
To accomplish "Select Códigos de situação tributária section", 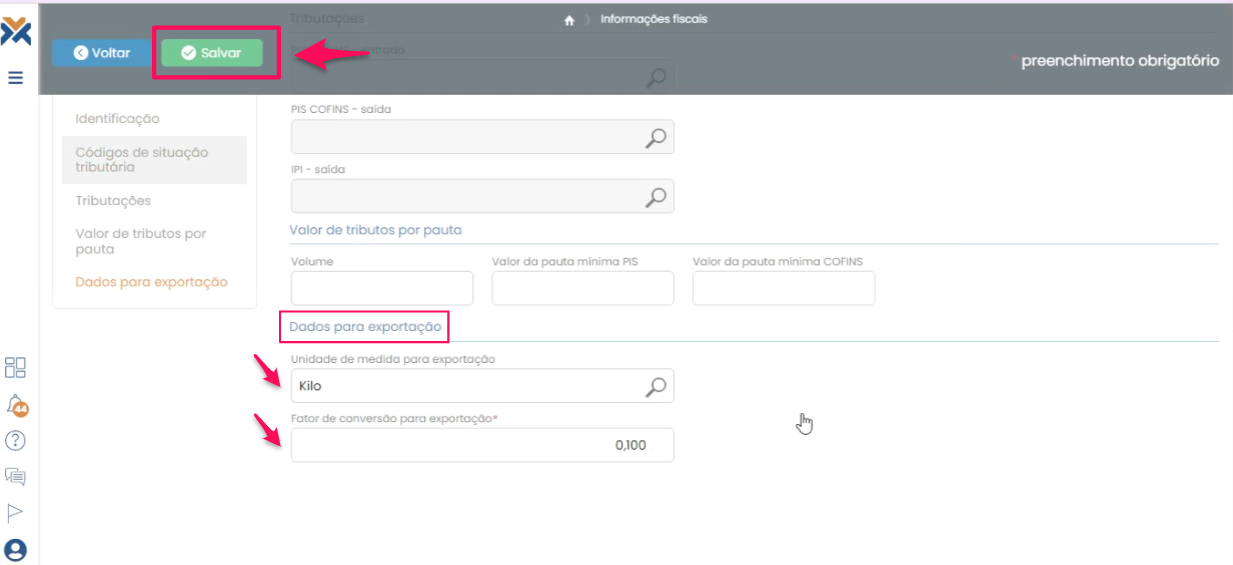I will pyautogui.click(x=141, y=160).
